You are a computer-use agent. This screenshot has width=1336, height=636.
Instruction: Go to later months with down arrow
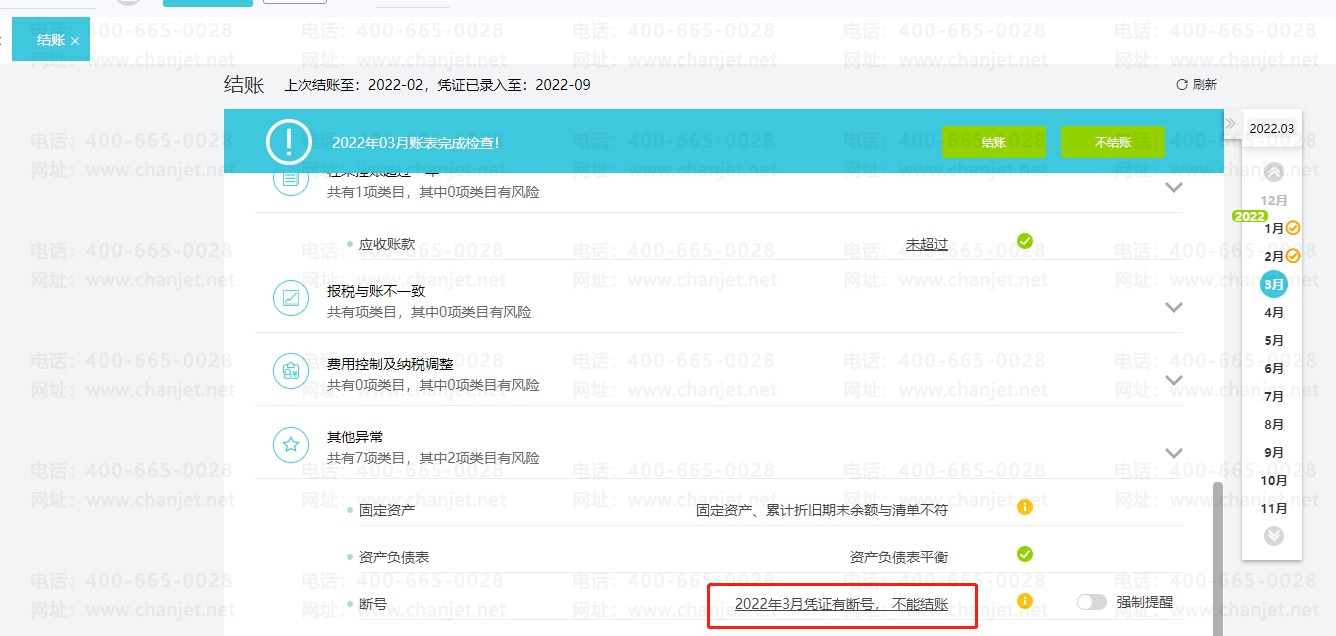coord(1274,536)
